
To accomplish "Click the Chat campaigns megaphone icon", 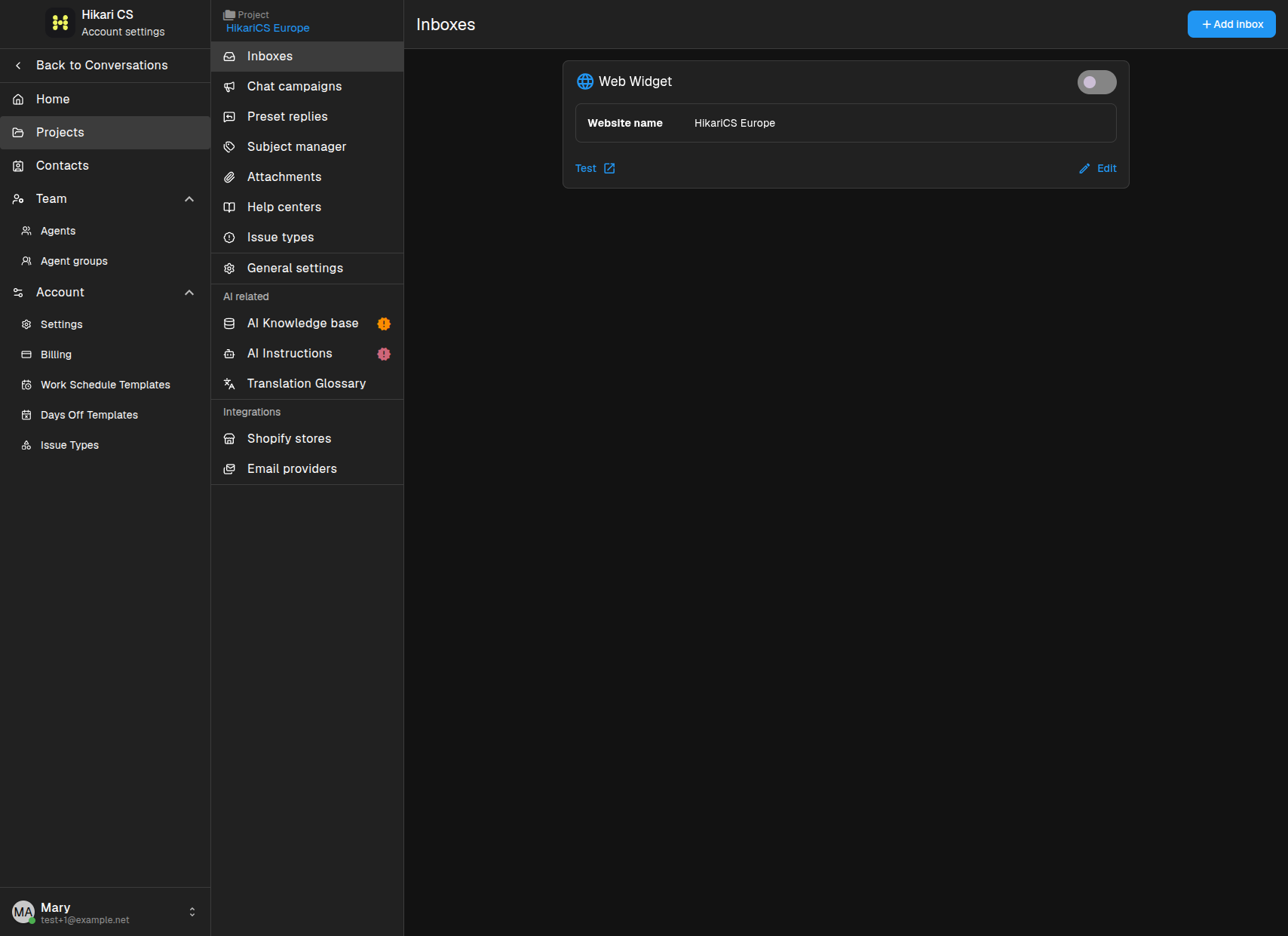I will click(229, 87).
